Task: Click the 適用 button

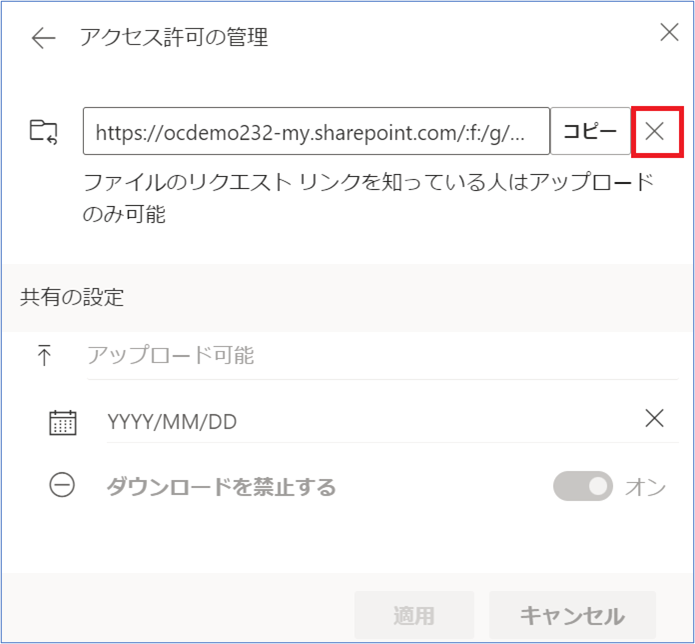Action: click(x=414, y=615)
